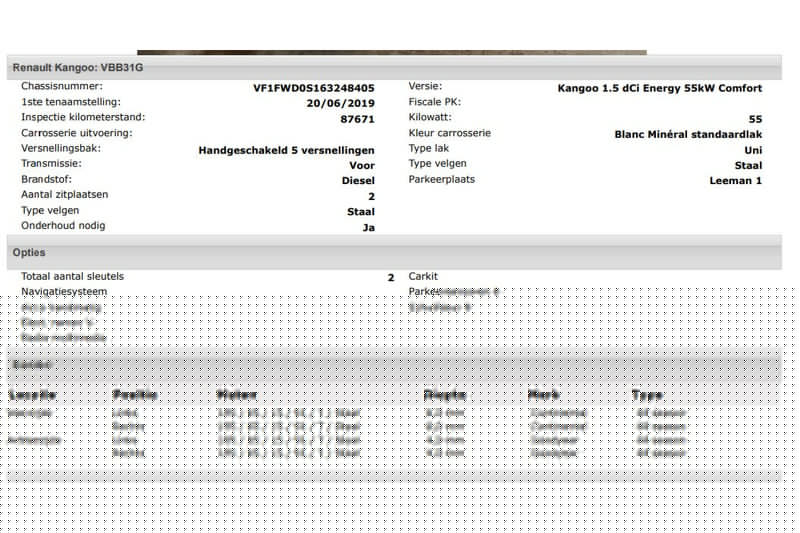Select 'Handgeschakeld 5 versnellingen' value
Image resolution: width=800 pixels, height=533 pixels.
(286, 150)
